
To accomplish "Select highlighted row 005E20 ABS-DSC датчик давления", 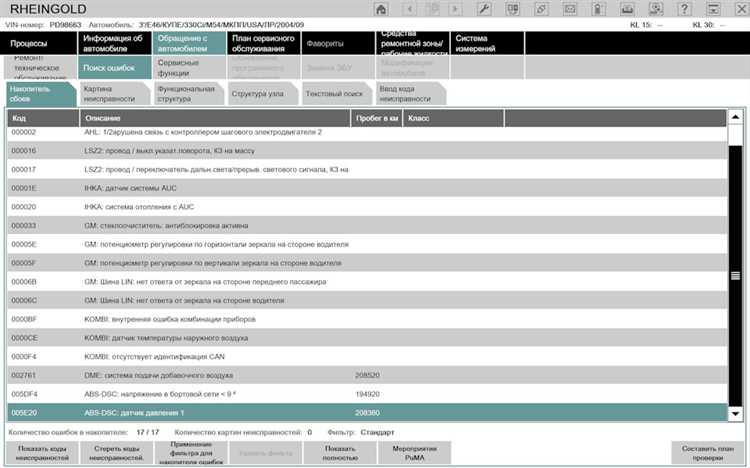I will pos(367,412).
